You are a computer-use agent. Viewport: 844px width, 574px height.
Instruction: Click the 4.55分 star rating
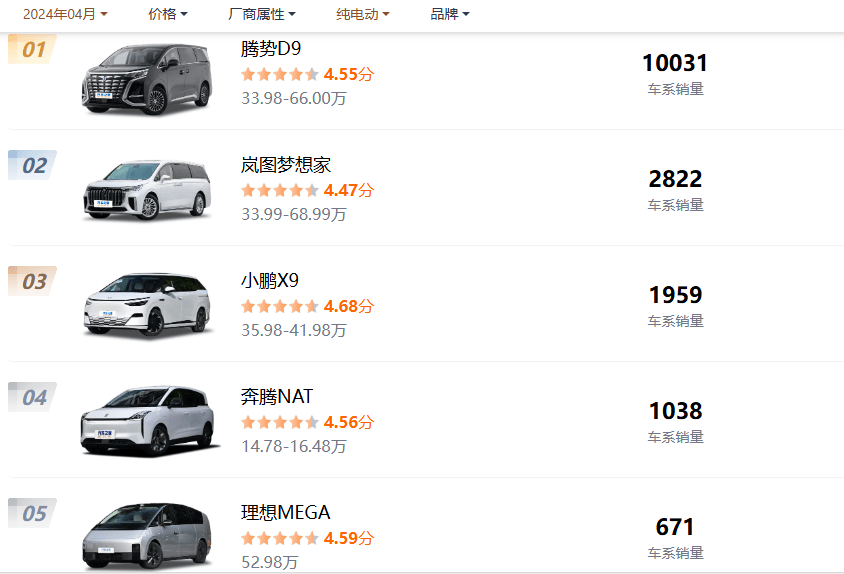[307, 74]
